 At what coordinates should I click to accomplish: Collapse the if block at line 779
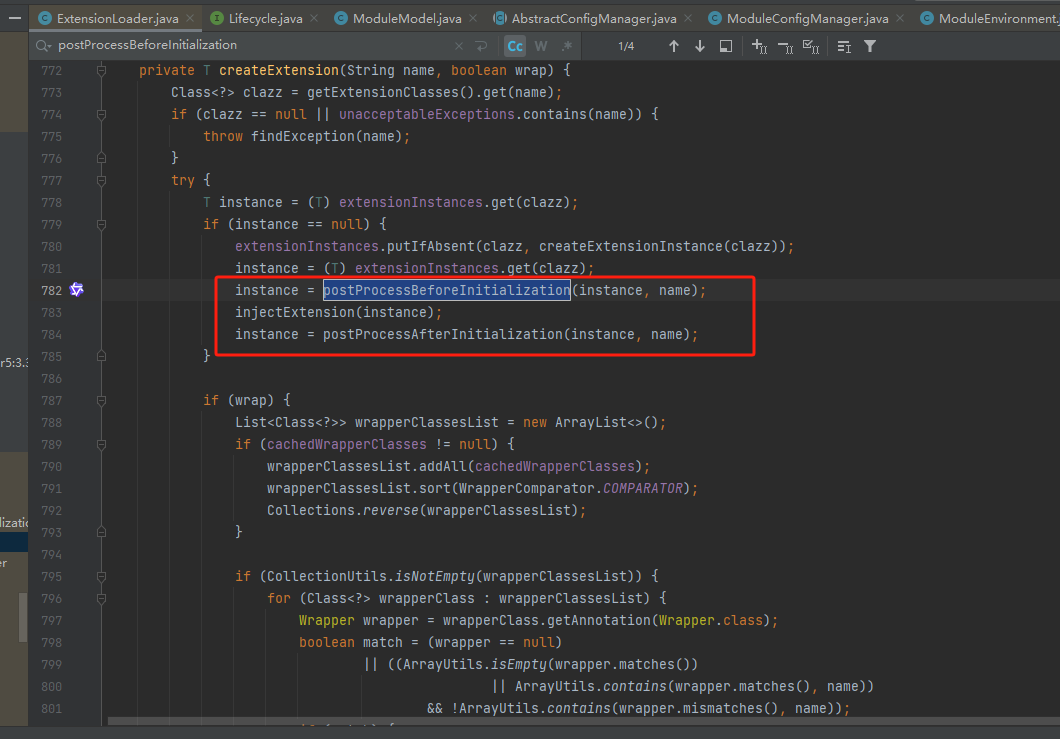click(101, 224)
